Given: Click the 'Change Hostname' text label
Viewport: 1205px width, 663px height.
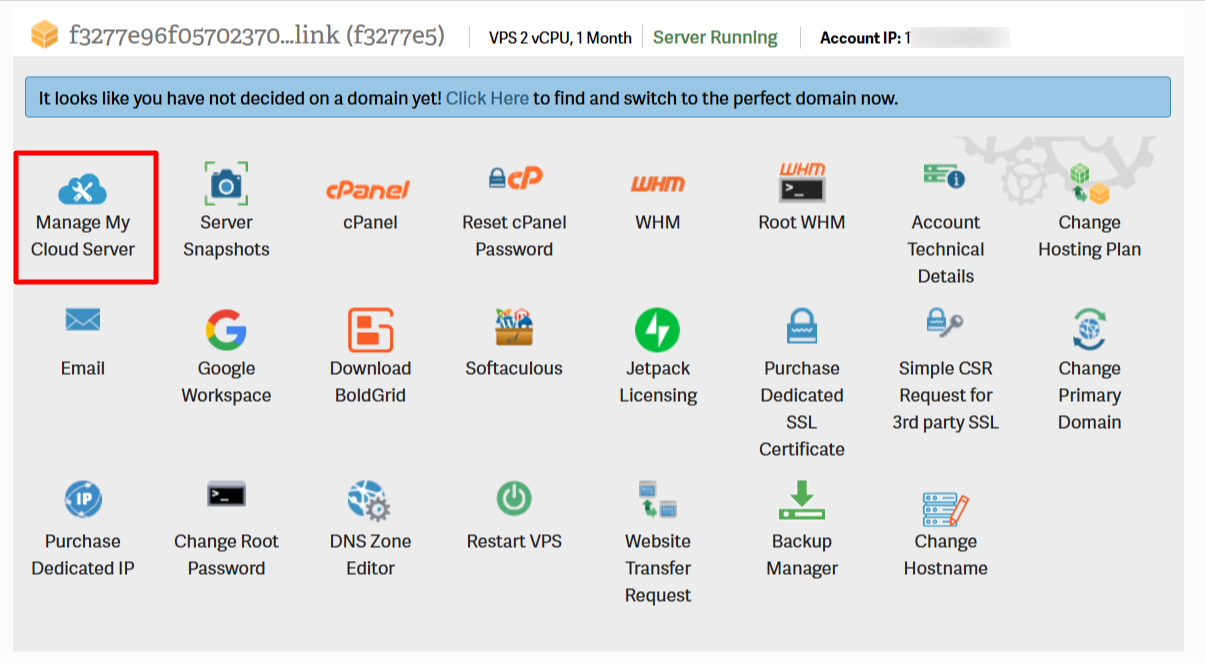Looking at the screenshot, I should click(x=946, y=555).
